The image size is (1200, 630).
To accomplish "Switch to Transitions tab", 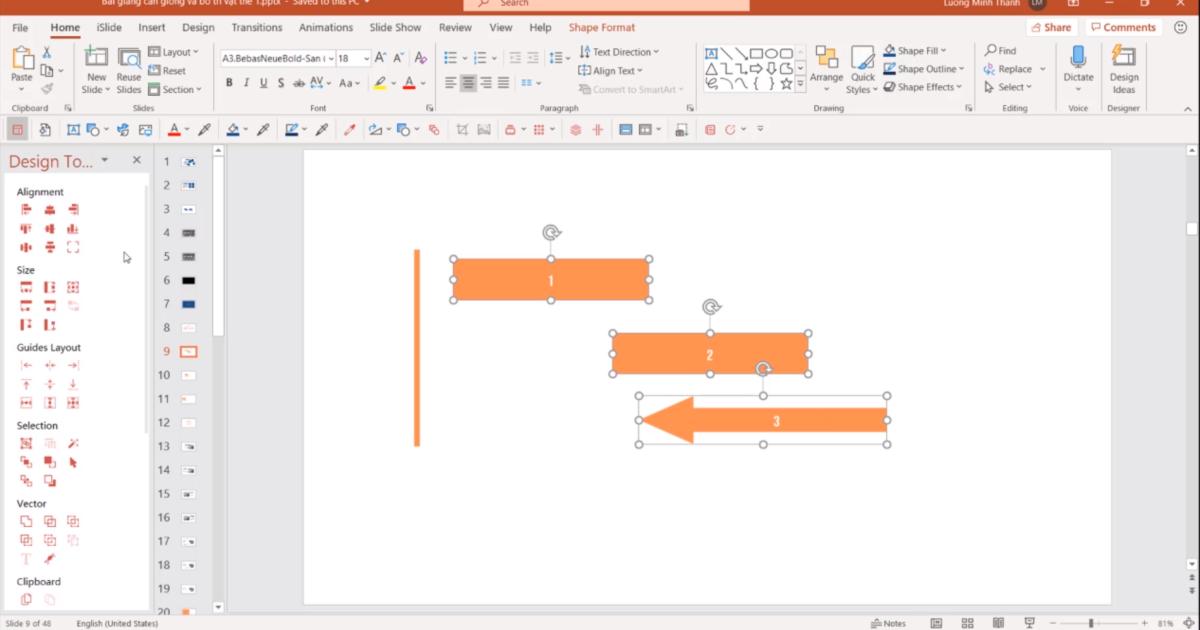I will pos(257,28).
